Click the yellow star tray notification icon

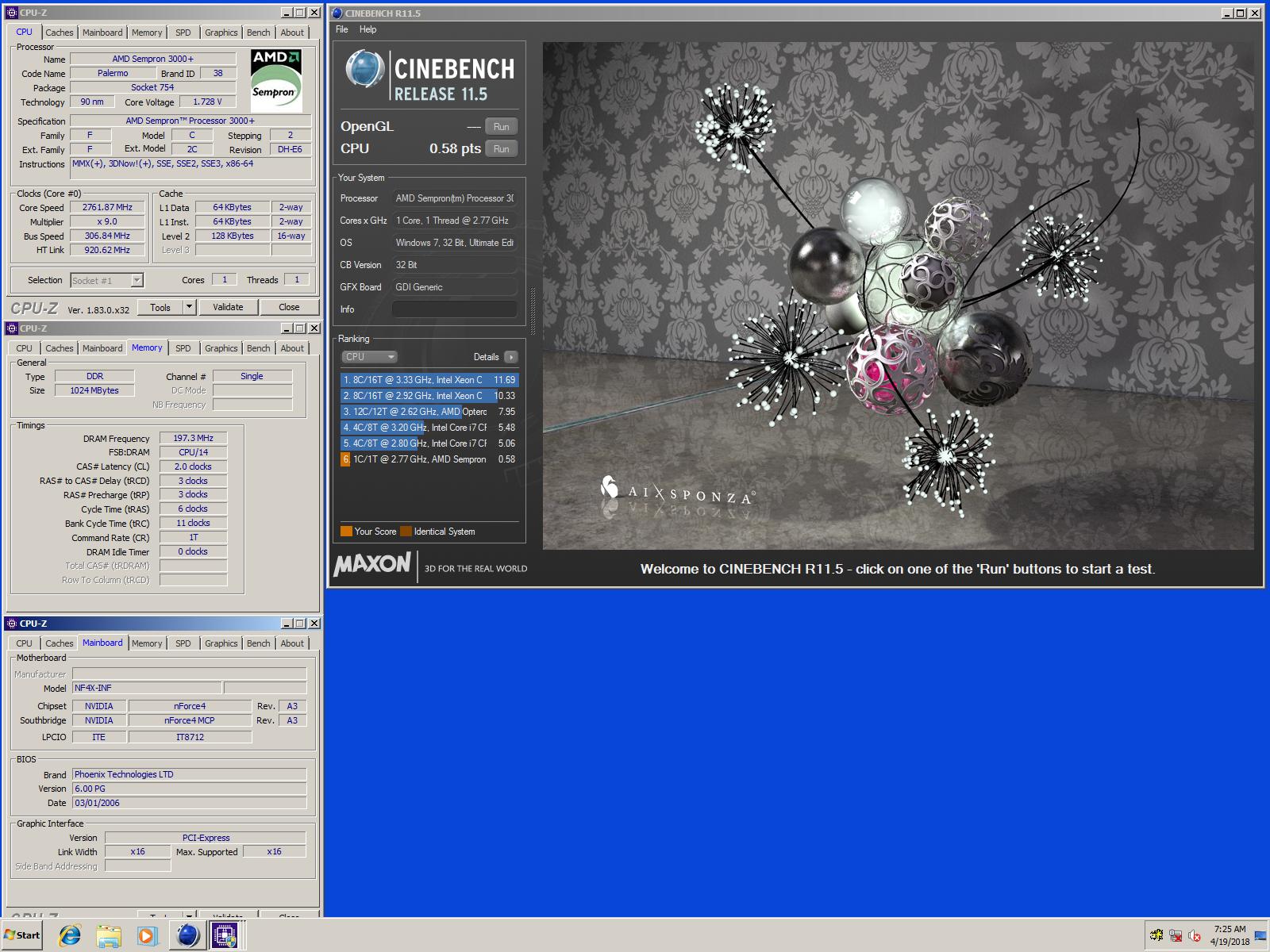coord(1156,936)
